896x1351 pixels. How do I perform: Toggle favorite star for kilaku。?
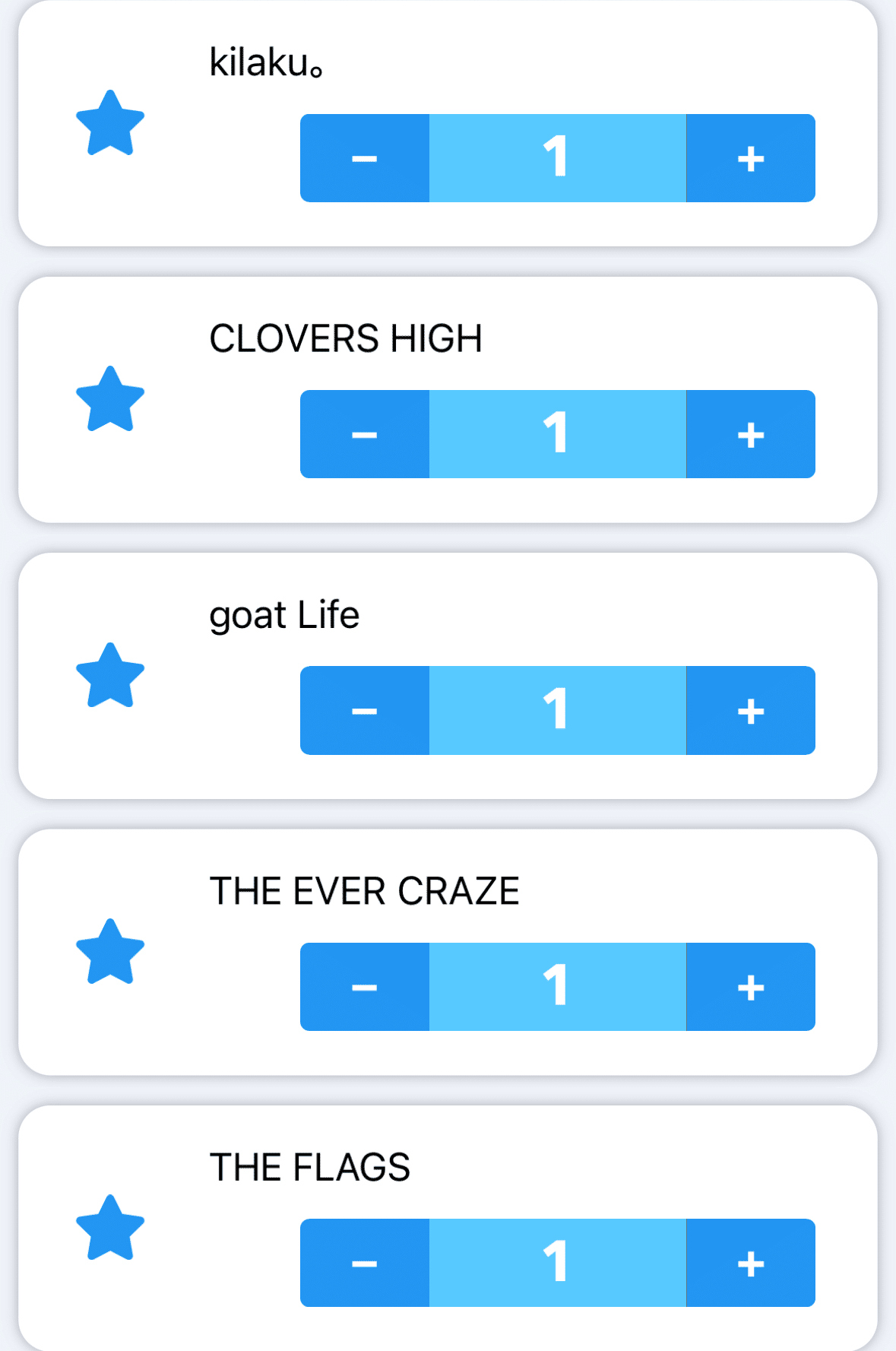110,124
